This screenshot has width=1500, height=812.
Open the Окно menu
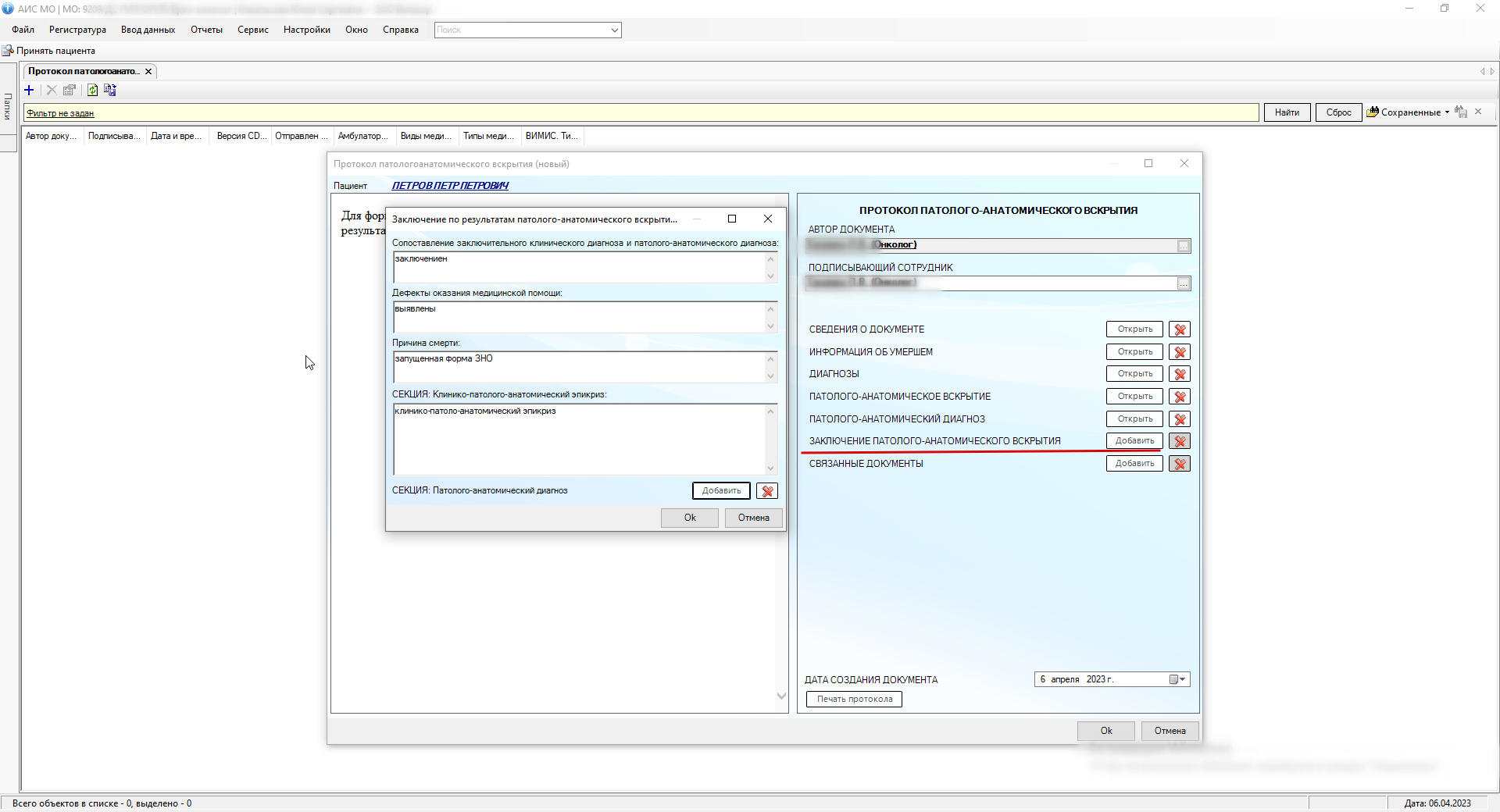coord(356,30)
